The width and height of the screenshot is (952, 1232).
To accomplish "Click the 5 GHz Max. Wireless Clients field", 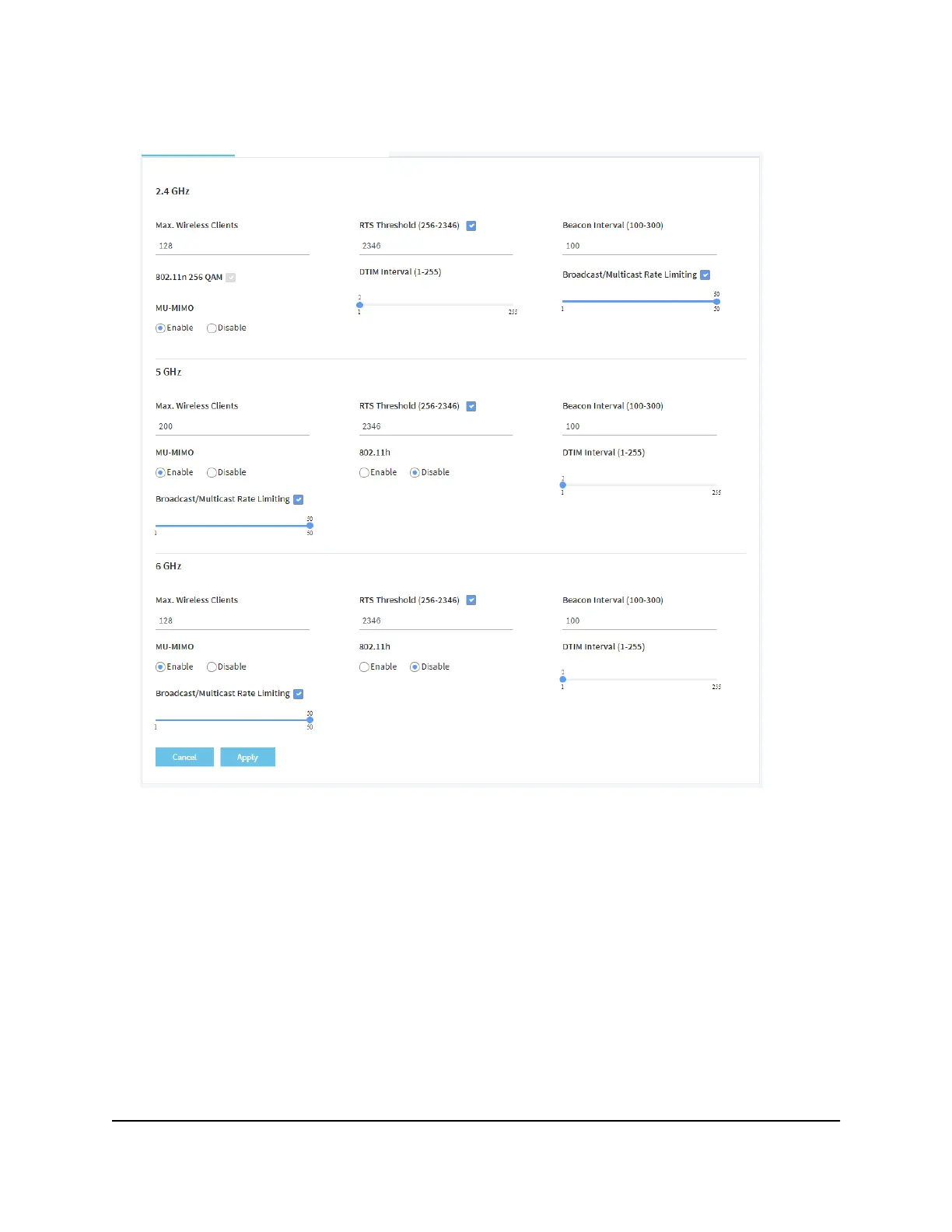I will coord(233,426).
